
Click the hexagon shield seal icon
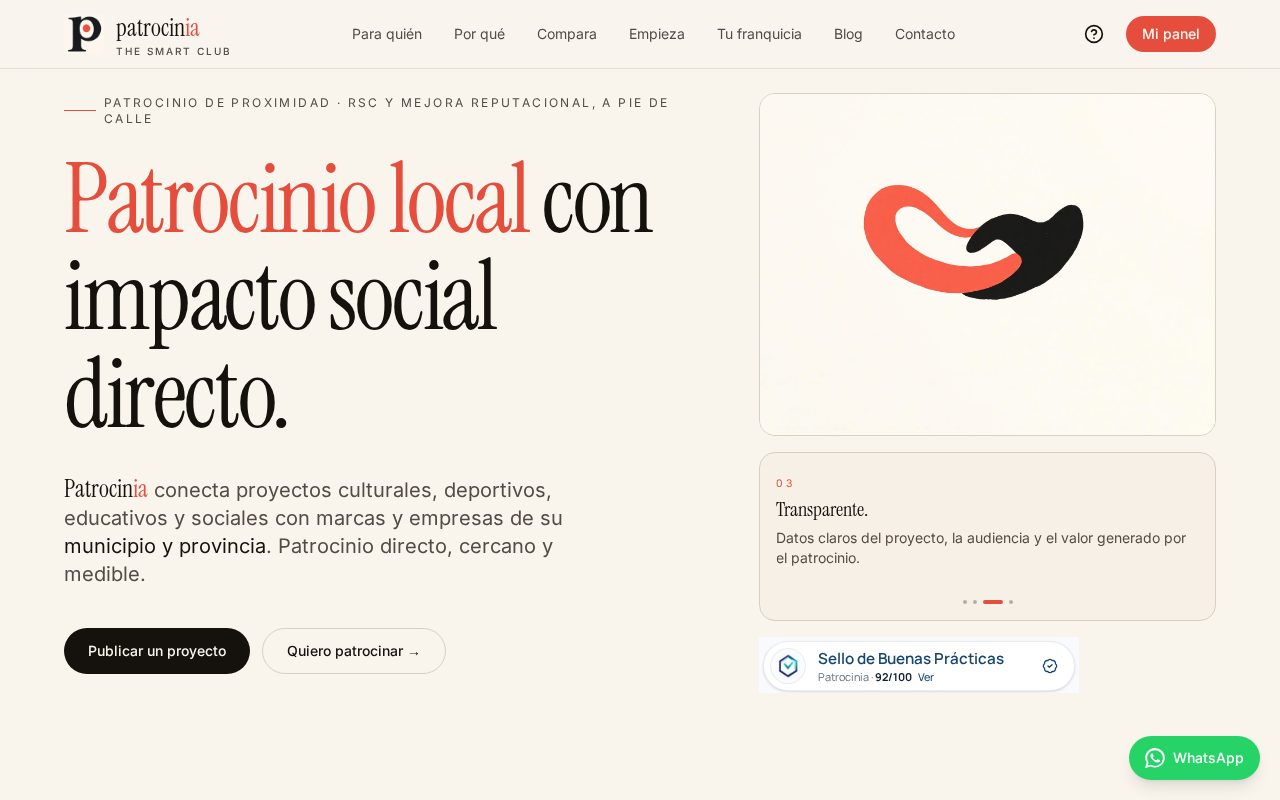point(788,666)
